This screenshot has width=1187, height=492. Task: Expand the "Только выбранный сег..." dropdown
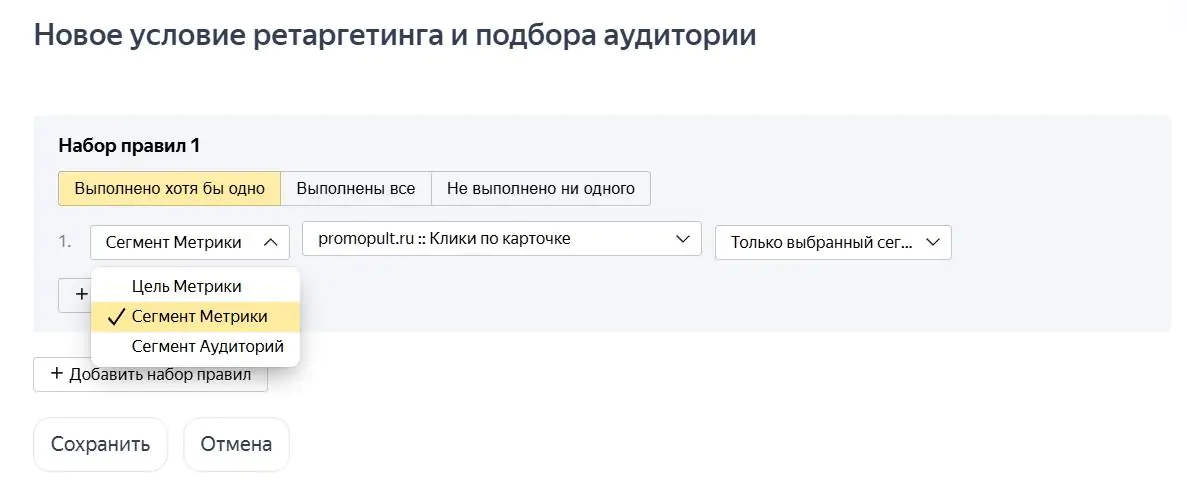click(833, 242)
